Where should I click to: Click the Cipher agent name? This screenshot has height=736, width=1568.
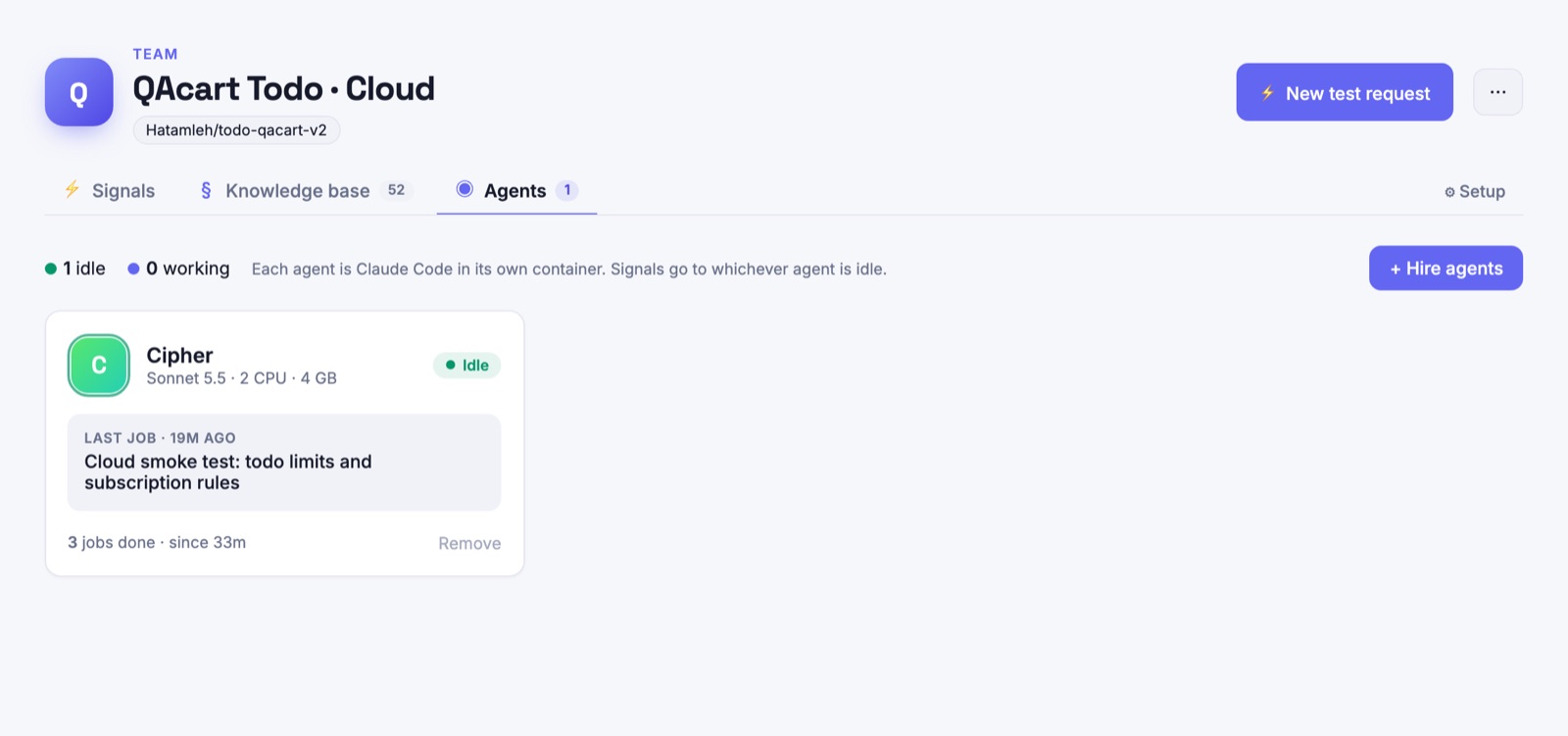pyautogui.click(x=179, y=355)
